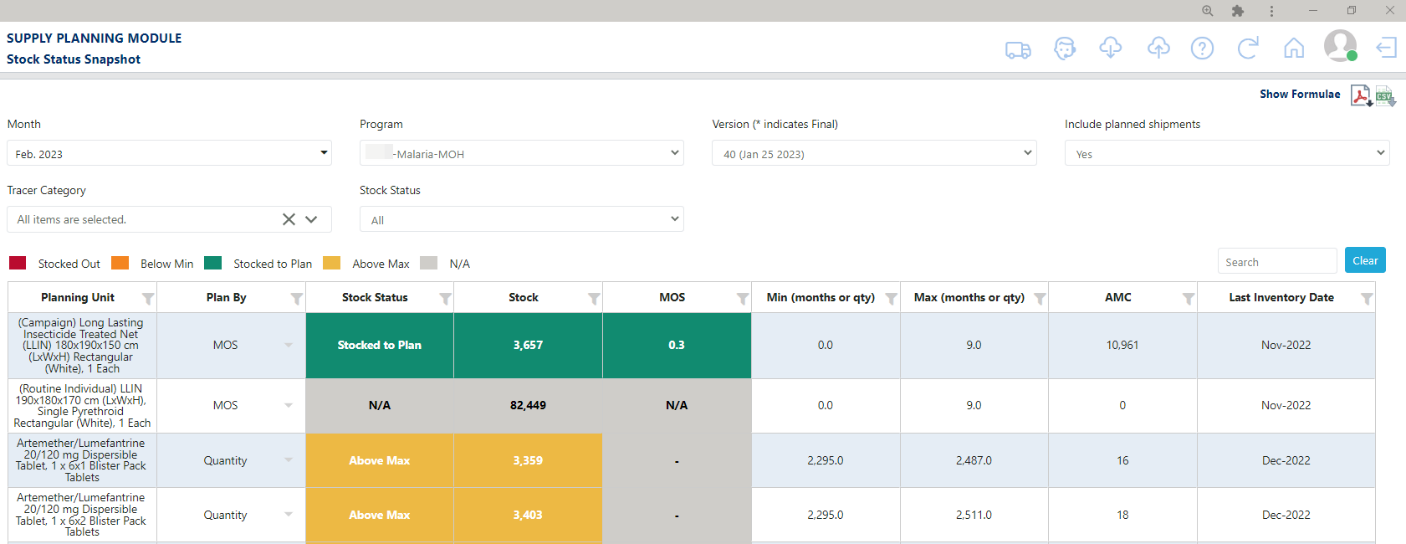Click the stock value 3,403
Viewport: 1406px width, 544px height.
point(527,514)
